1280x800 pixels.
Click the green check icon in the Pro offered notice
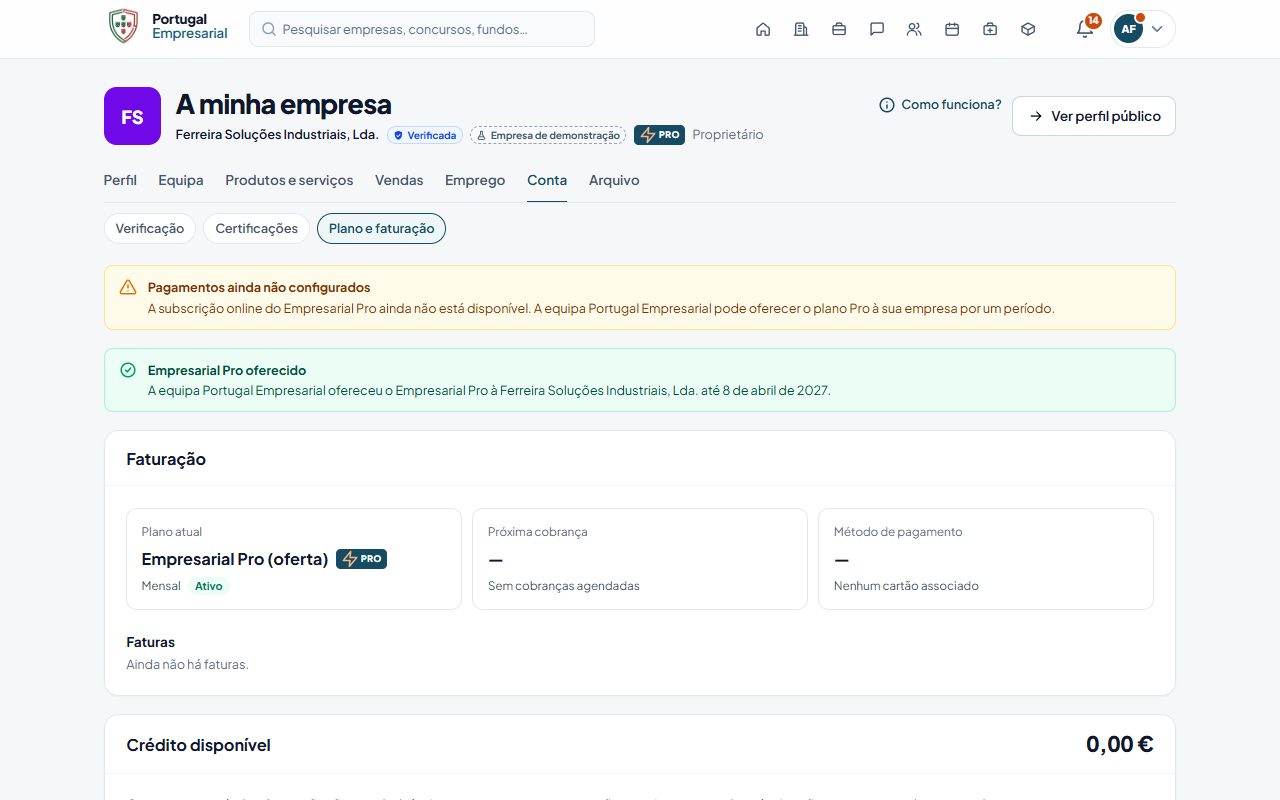[x=128, y=370]
